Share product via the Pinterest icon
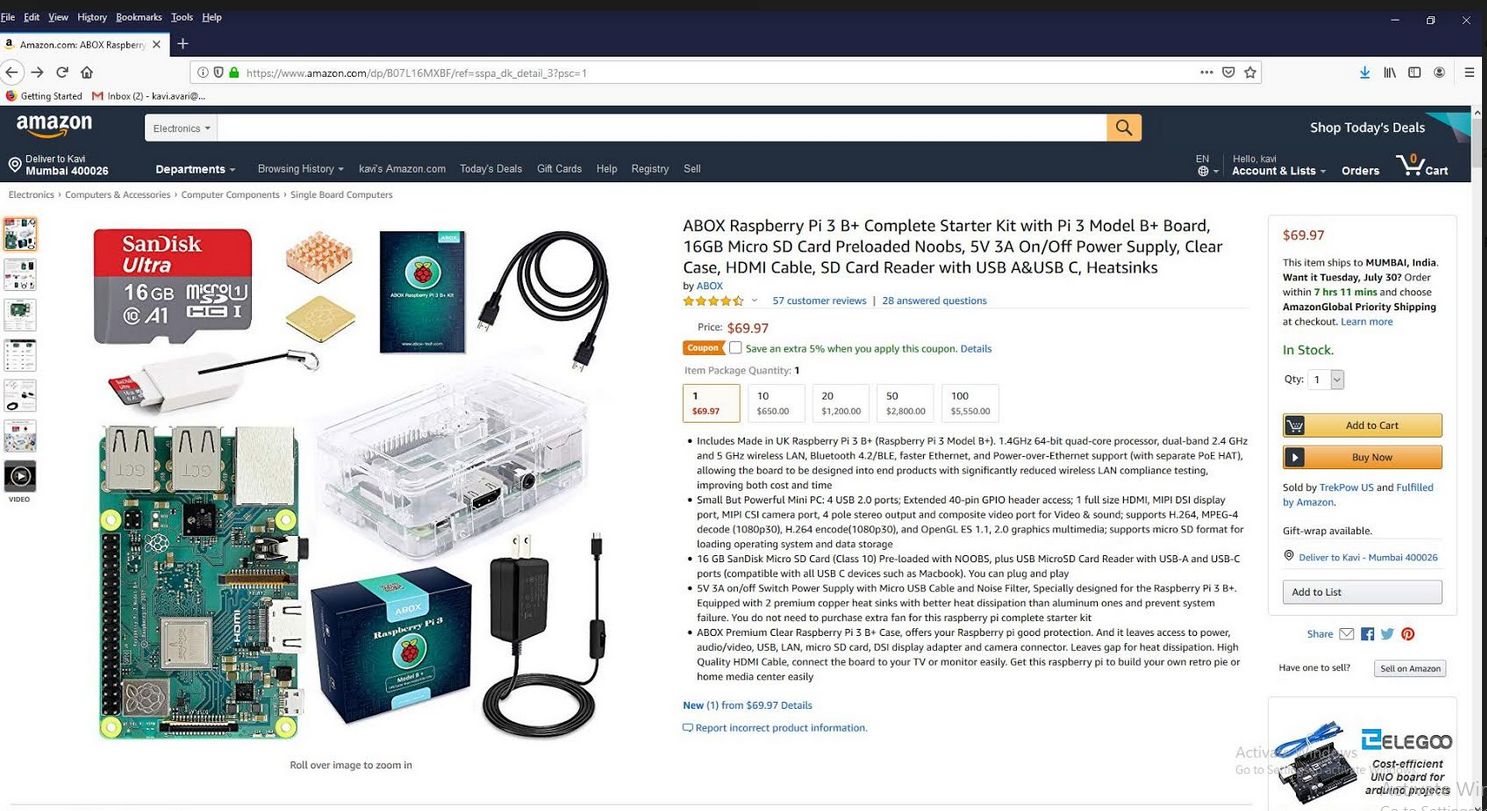The height and width of the screenshot is (811, 1487). click(x=1408, y=634)
